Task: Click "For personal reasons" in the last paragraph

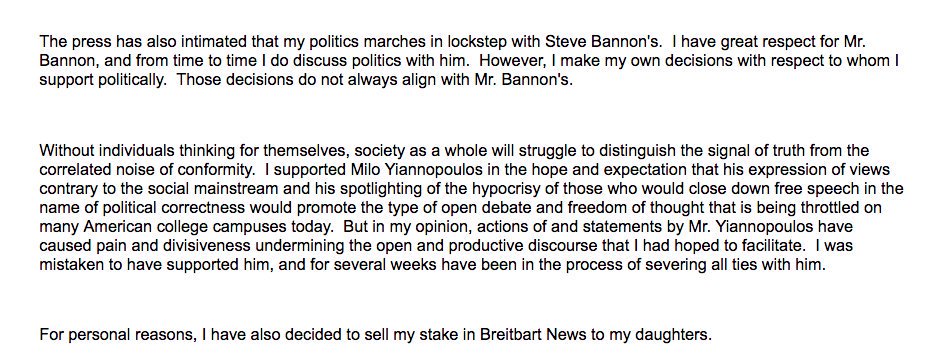Action: (116, 334)
